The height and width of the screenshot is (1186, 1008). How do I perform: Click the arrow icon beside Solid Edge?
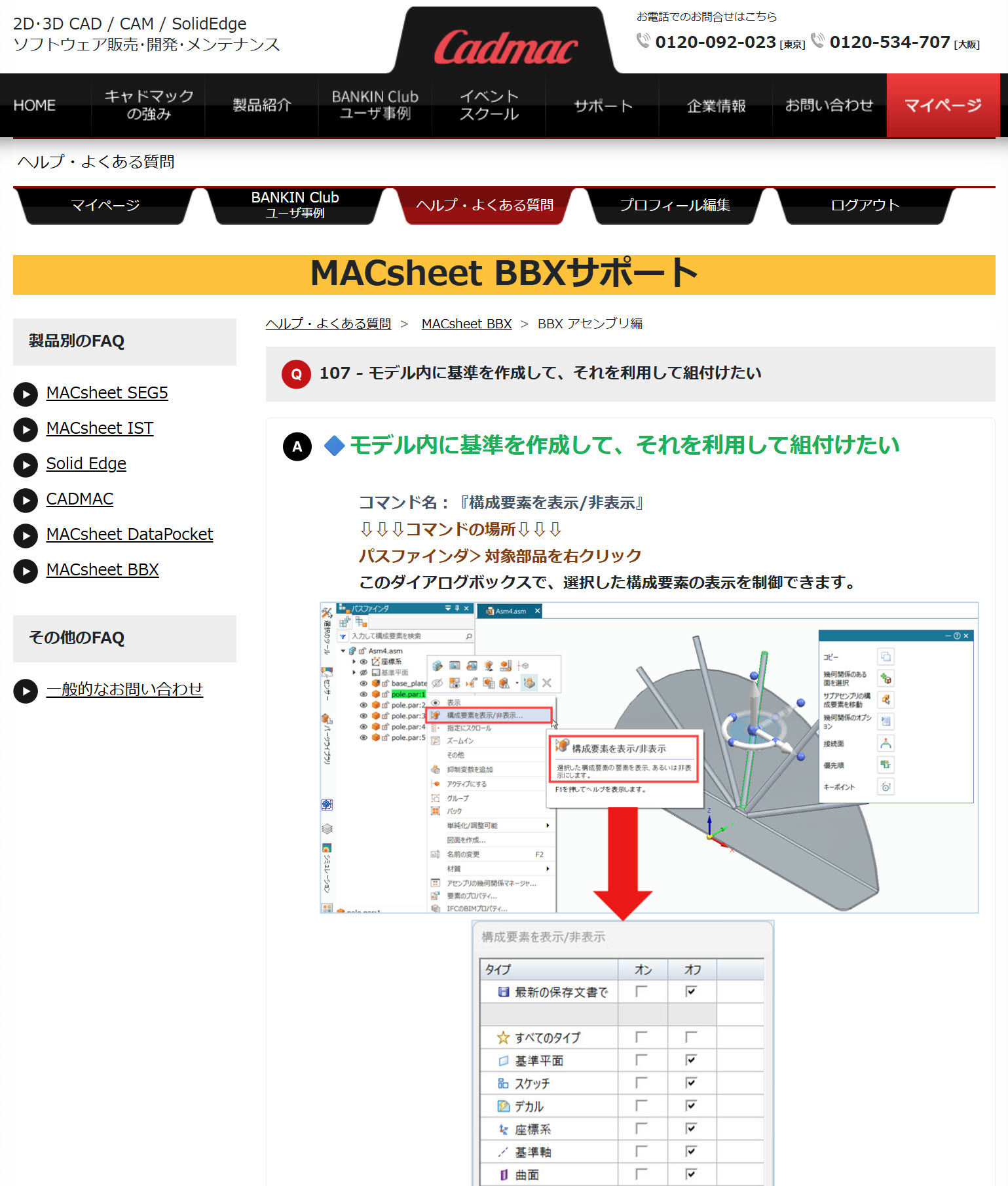26,465
